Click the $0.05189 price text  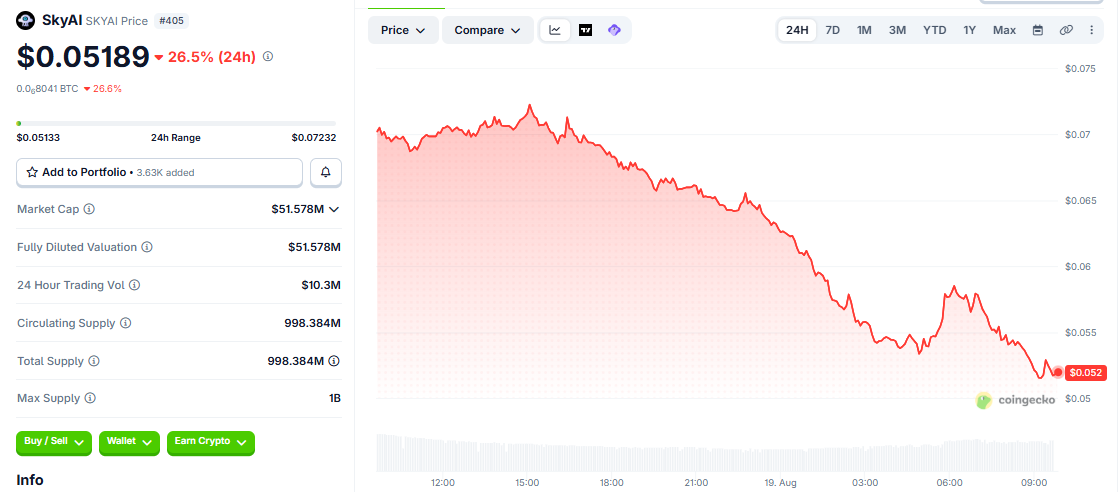click(x=83, y=57)
